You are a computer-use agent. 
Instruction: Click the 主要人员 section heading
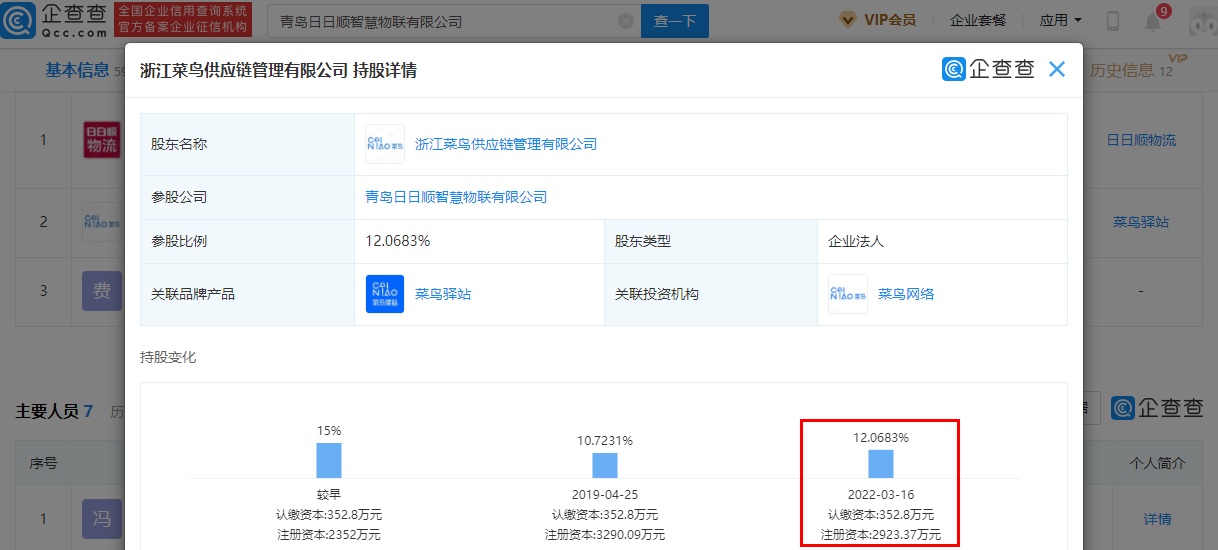point(47,411)
